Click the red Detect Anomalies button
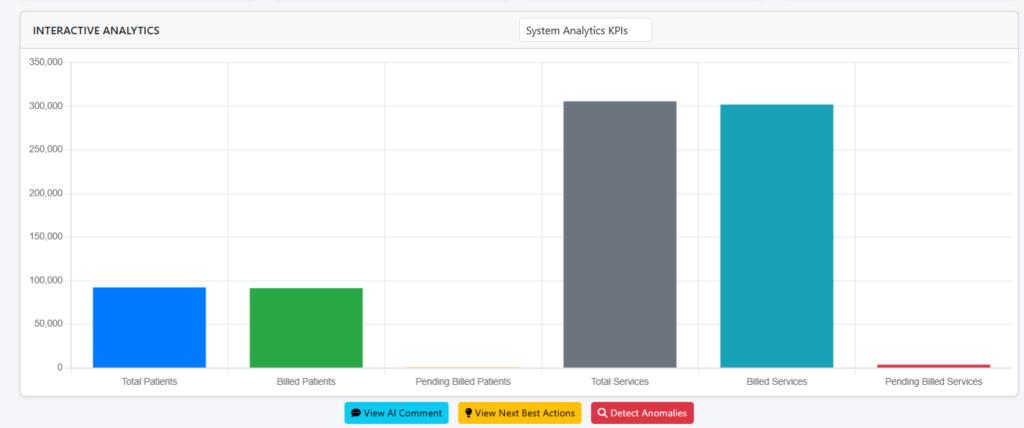 pyautogui.click(x=641, y=413)
